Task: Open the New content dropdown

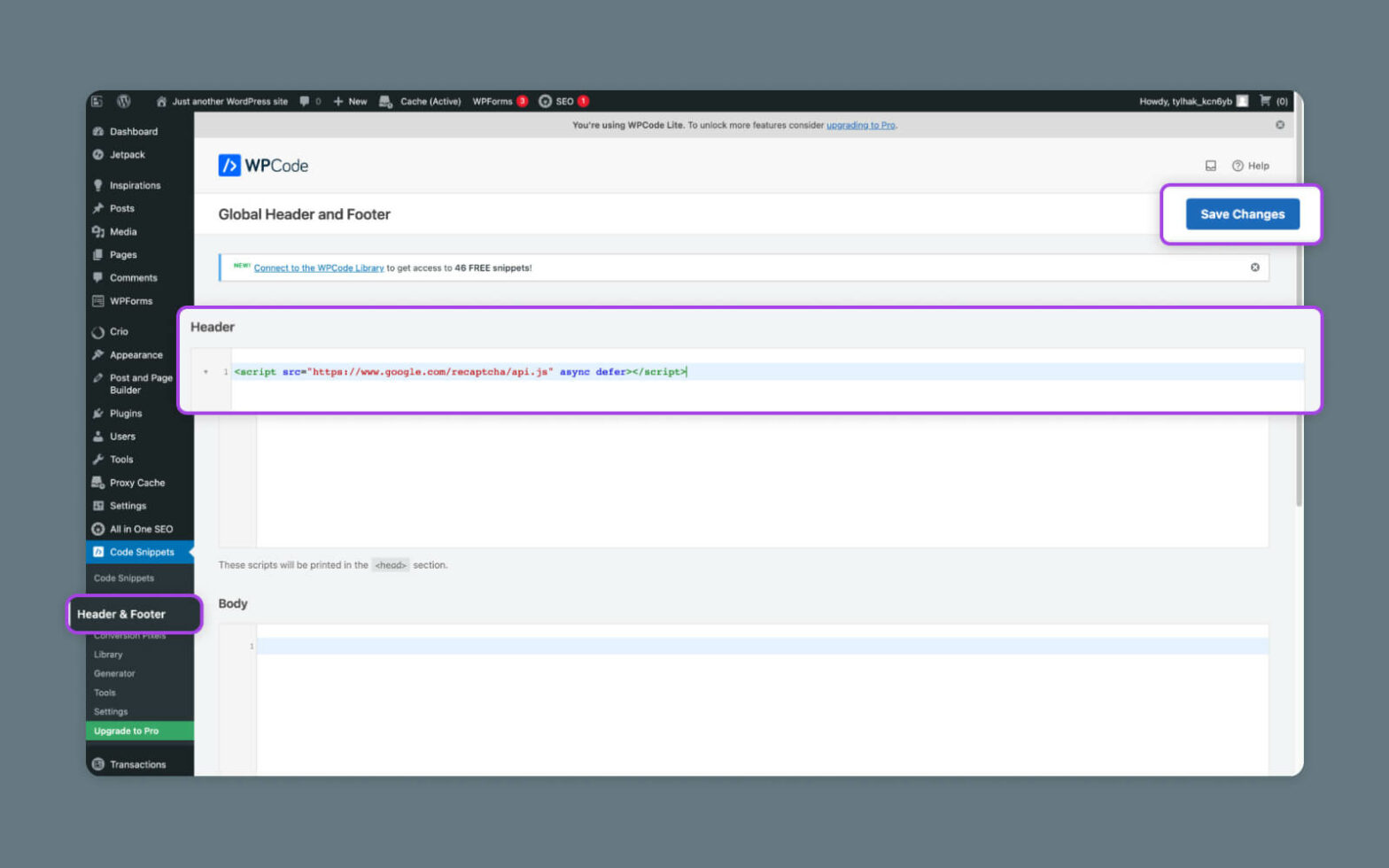Action: coord(351,101)
